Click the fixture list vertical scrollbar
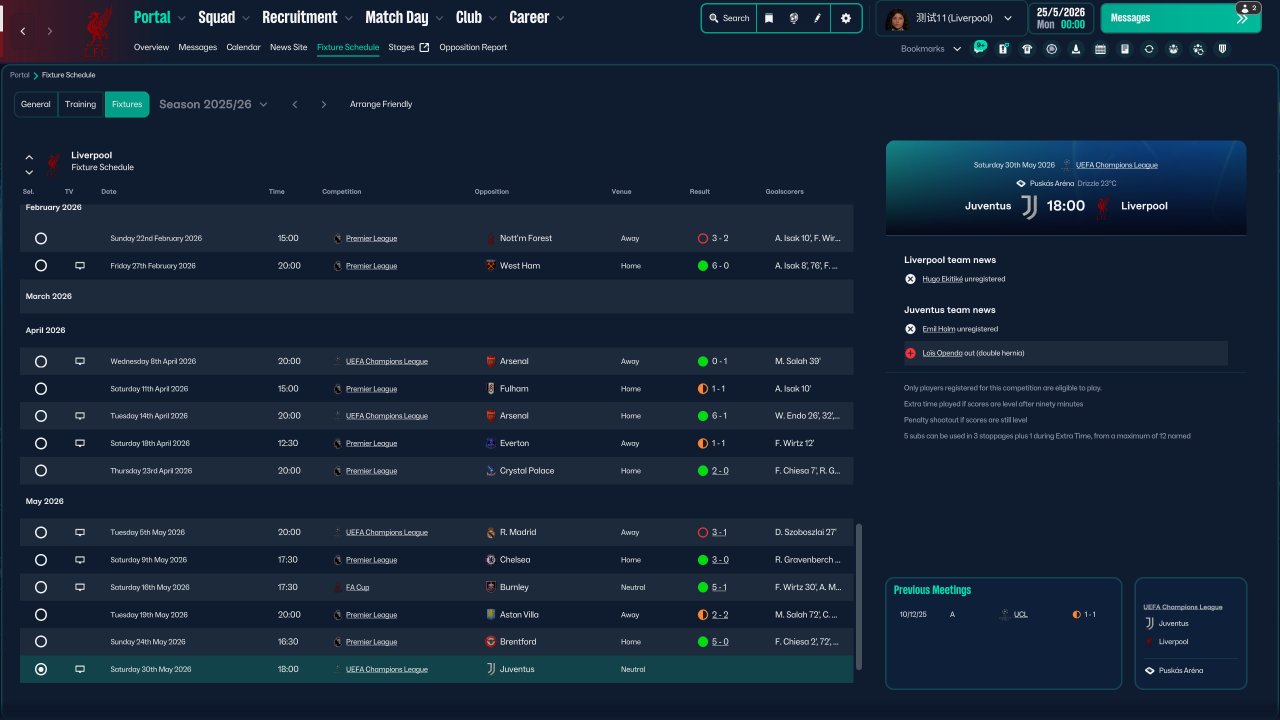 coord(857,597)
